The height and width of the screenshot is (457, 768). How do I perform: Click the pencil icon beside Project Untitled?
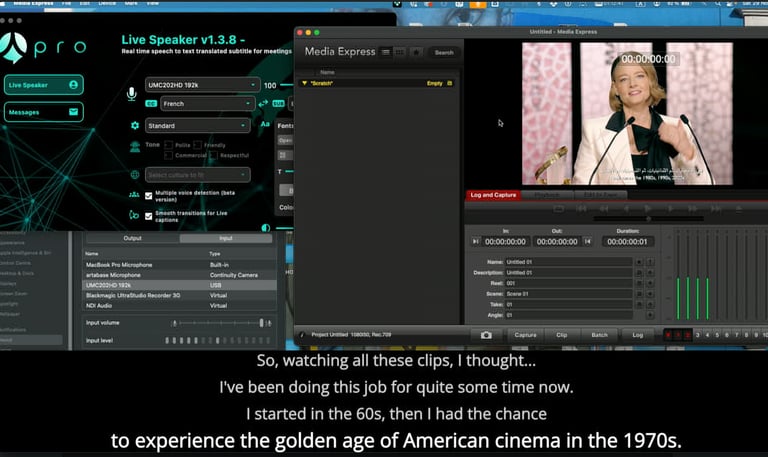coord(302,335)
